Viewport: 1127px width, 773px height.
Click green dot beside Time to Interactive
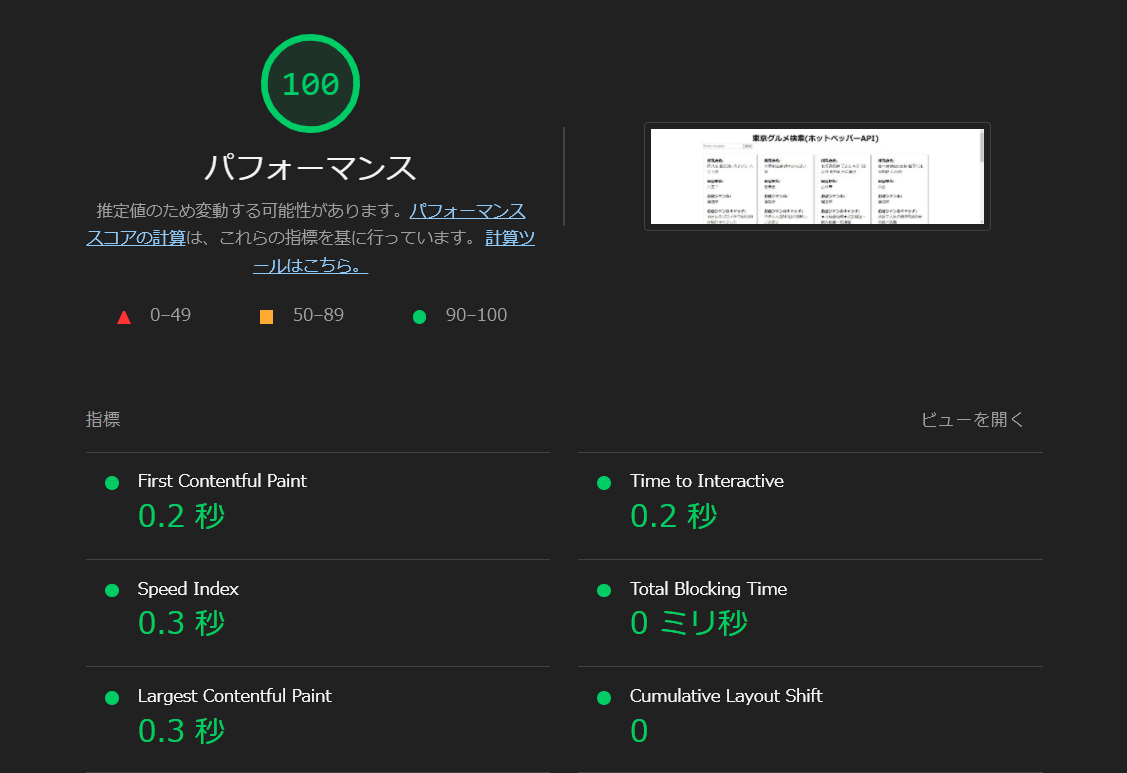pyautogui.click(x=604, y=482)
